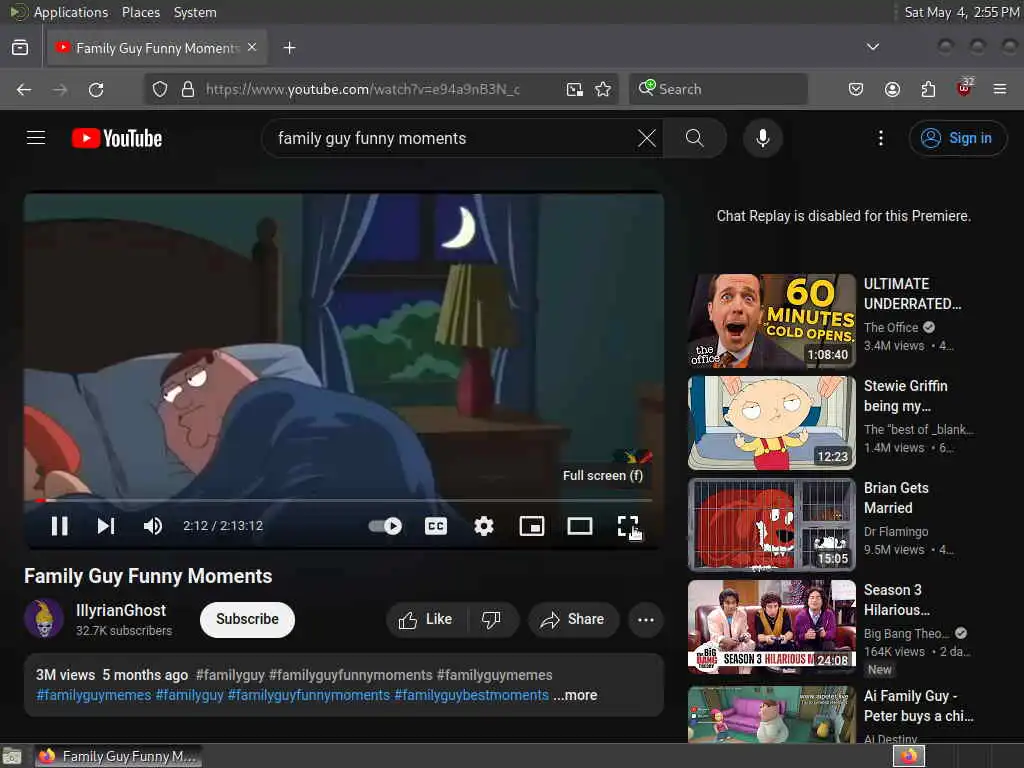Go back in browser history
Viewport: 1024px width, 768px height.
click(x=24, y=89)
